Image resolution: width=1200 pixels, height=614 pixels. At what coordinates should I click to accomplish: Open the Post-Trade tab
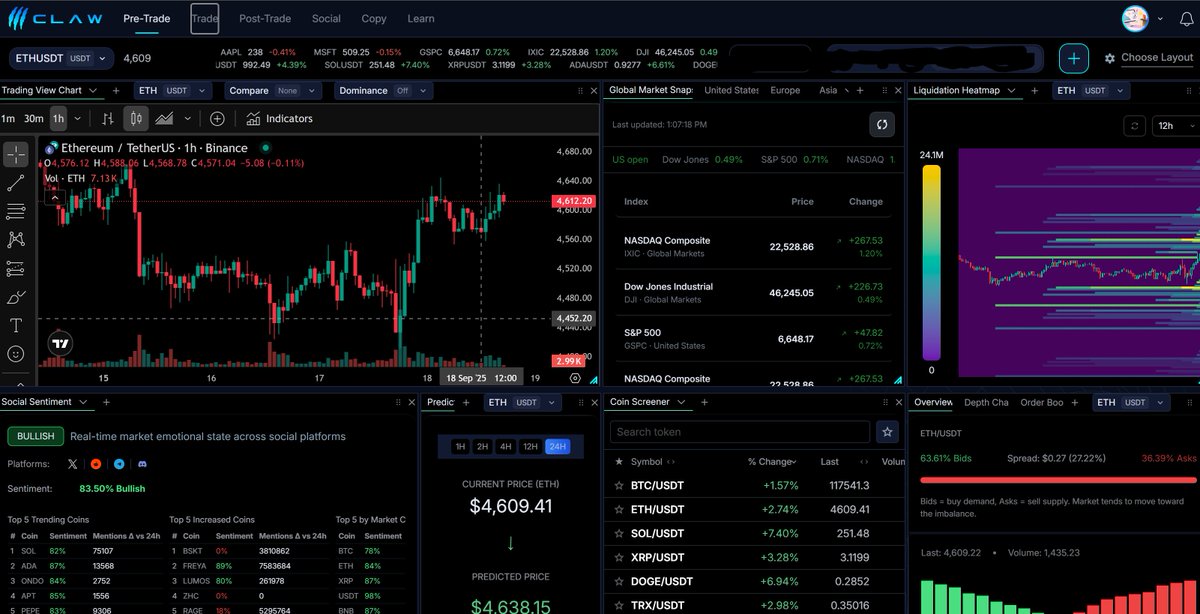(x=265, y=18)
